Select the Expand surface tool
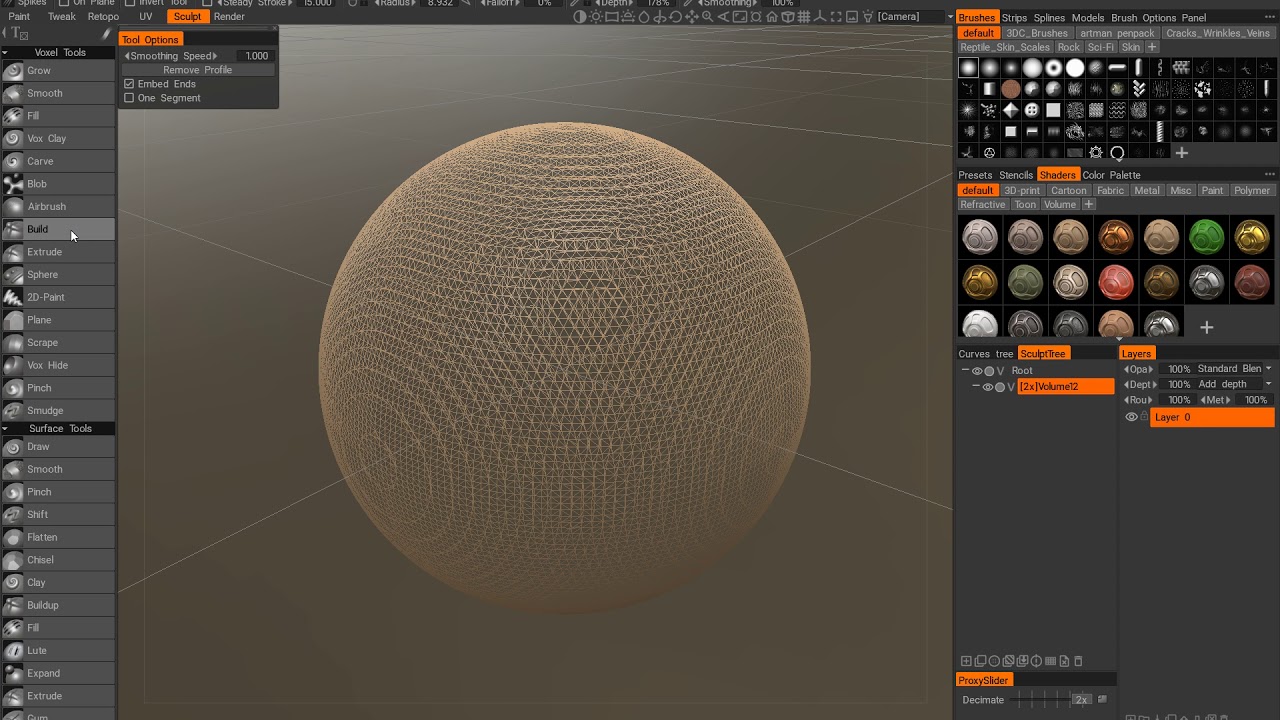 [x=58, y=673]
